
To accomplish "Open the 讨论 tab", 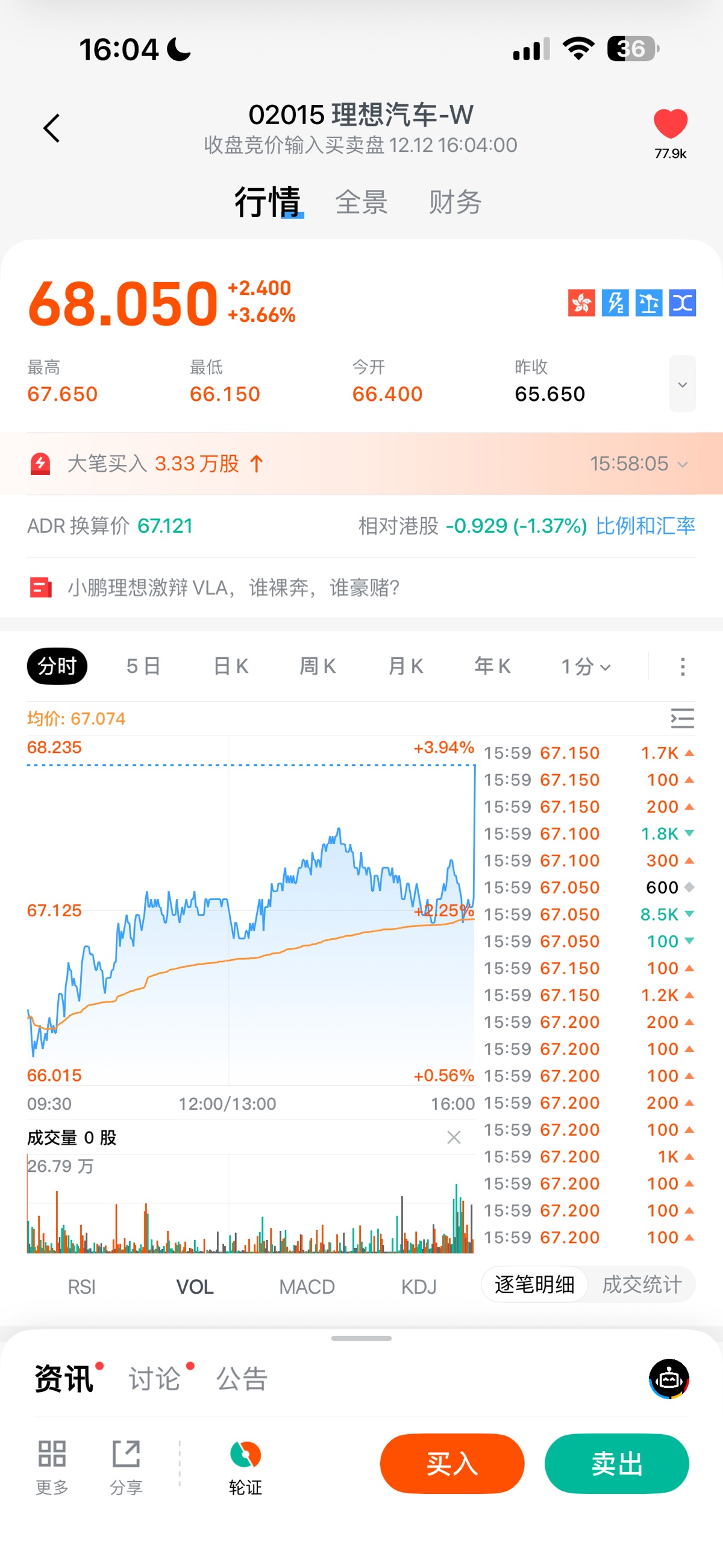I will [155, 1379].
